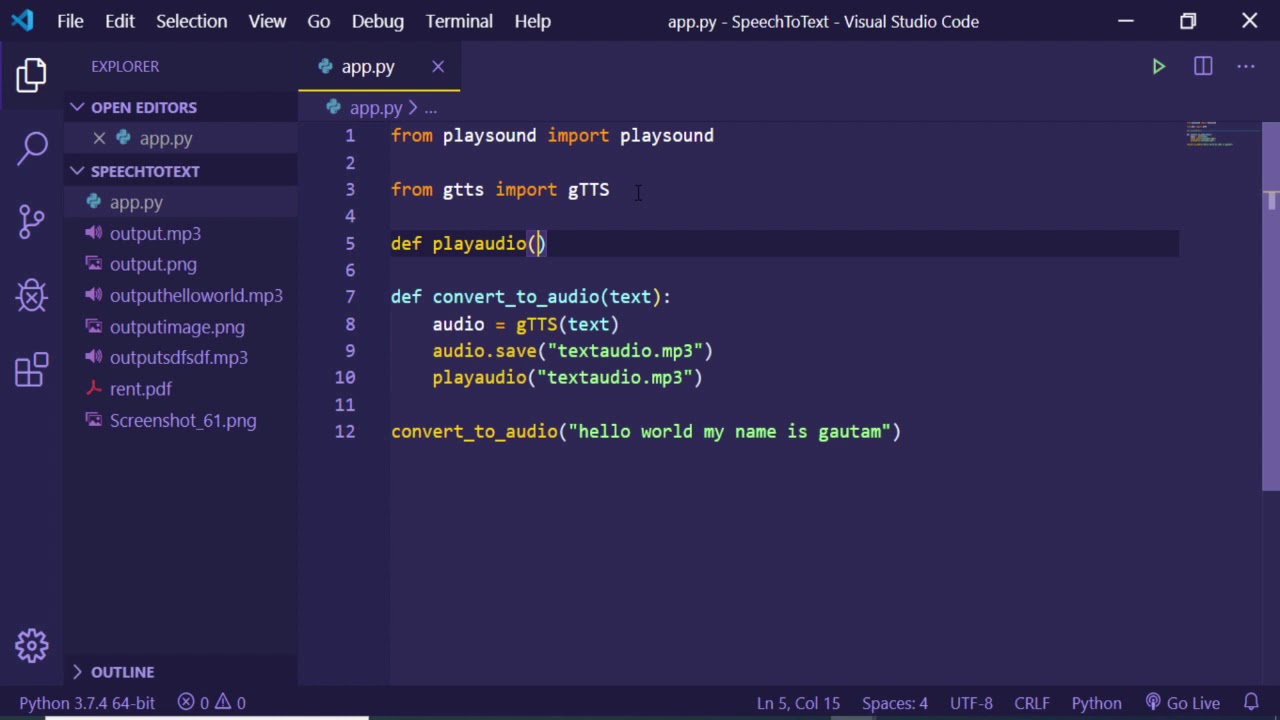Run Python file with play button
Image resolution: width=1280 pixels, height=720 pixels.
coord(1158,67)
